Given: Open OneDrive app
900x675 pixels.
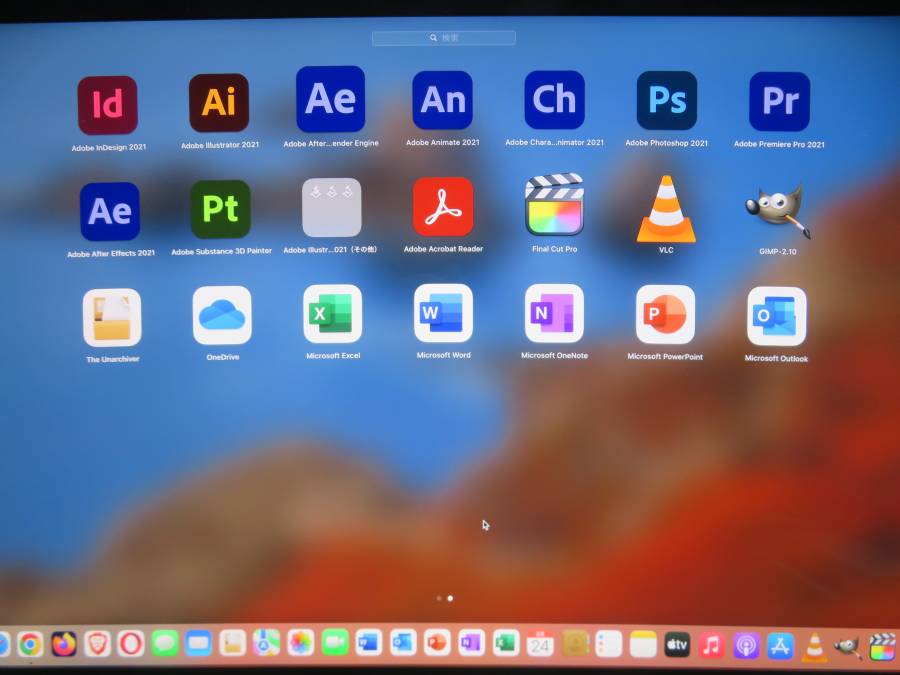Looking at the screenshot, I should [222, 315].
